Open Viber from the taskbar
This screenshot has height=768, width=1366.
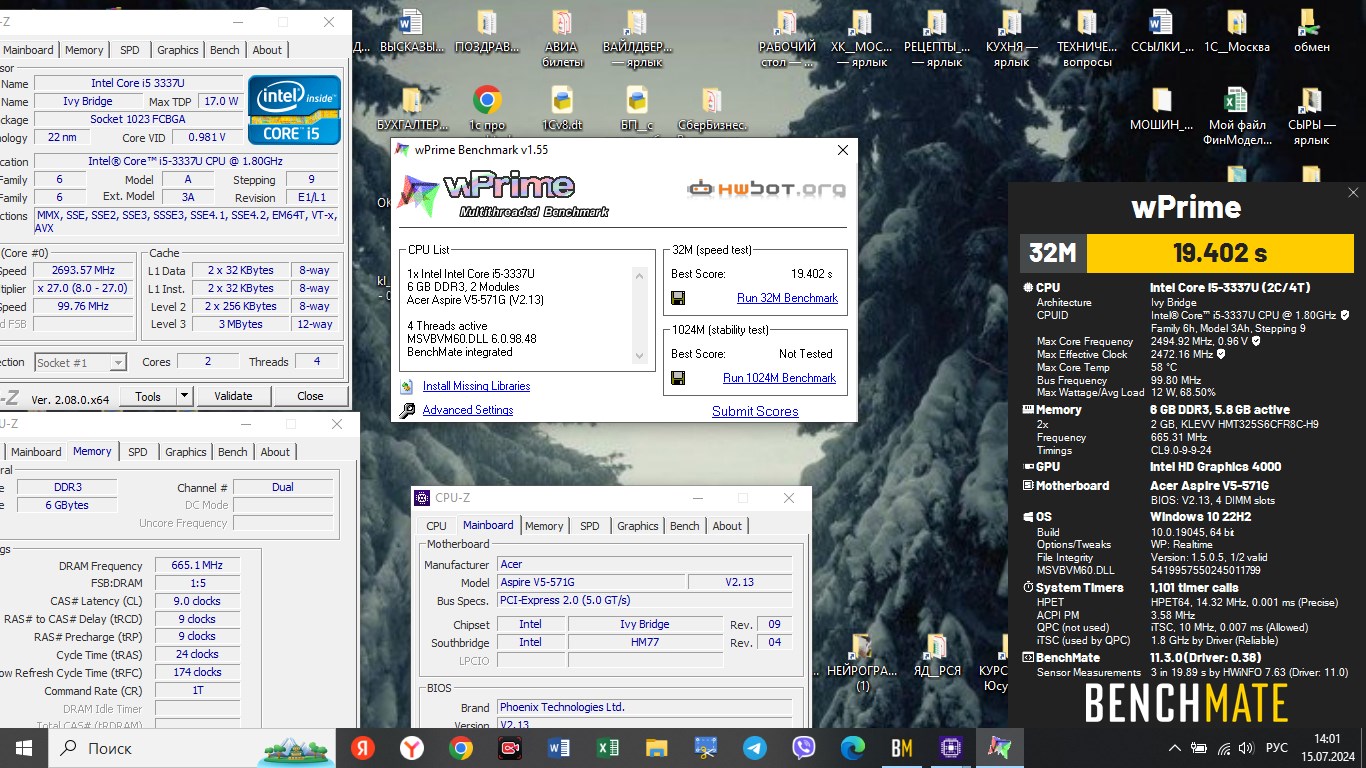(x=803, y=747)
